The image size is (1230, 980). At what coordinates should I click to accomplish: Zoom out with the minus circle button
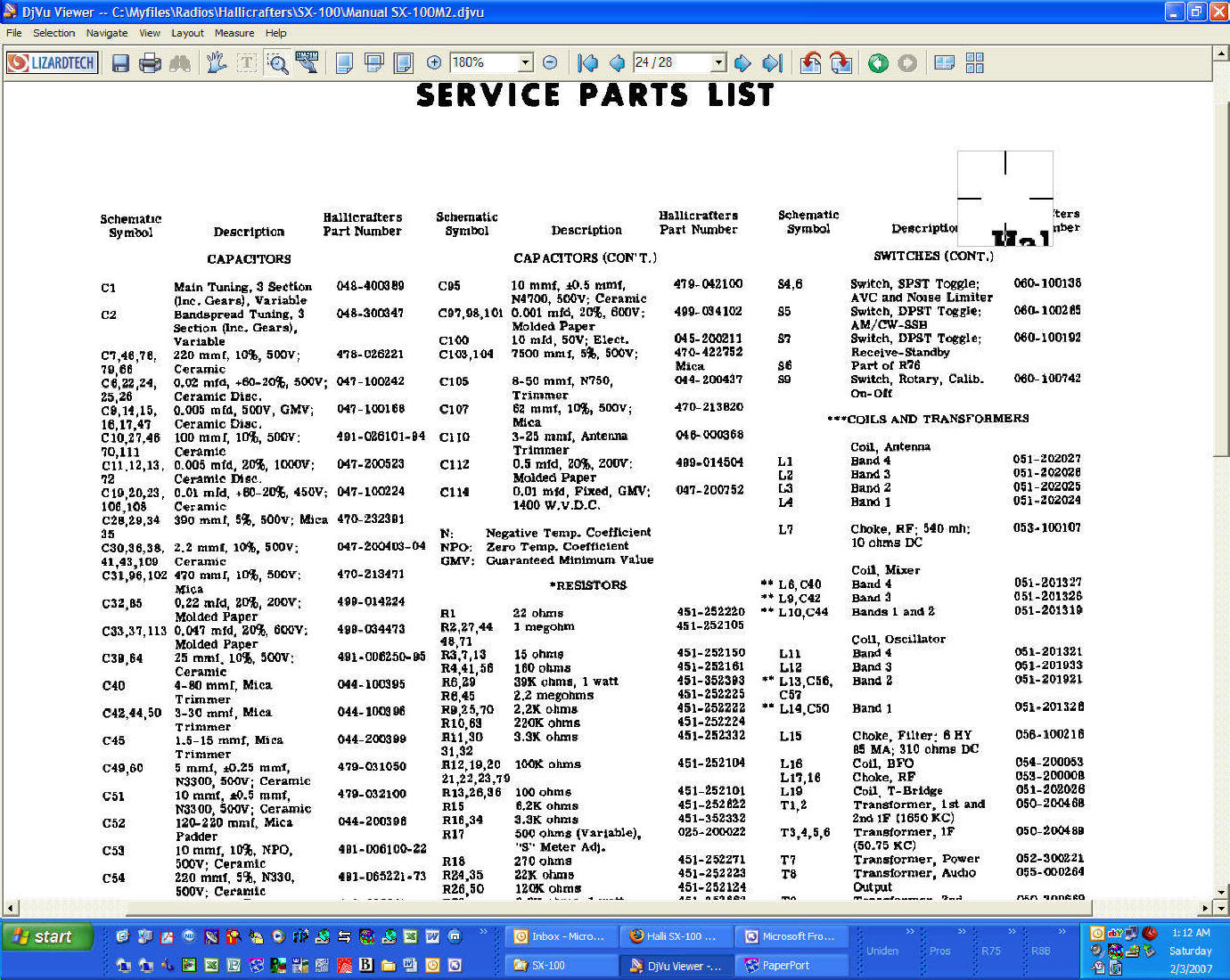tap(550, 62)
